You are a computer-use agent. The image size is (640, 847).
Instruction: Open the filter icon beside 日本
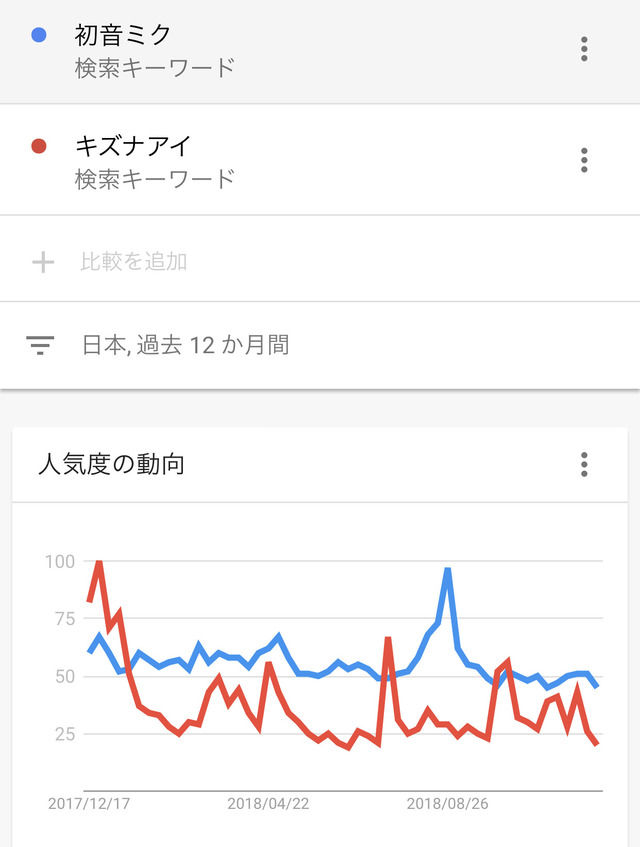click(x=40, y=345)
